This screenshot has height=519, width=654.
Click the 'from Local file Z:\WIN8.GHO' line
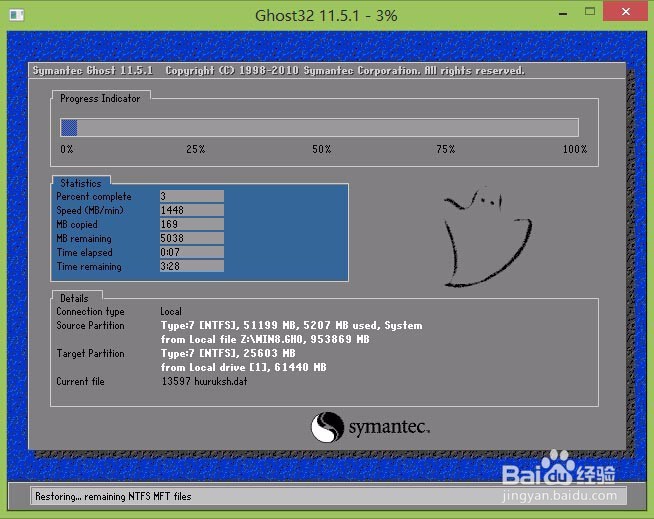pos(265,340)
